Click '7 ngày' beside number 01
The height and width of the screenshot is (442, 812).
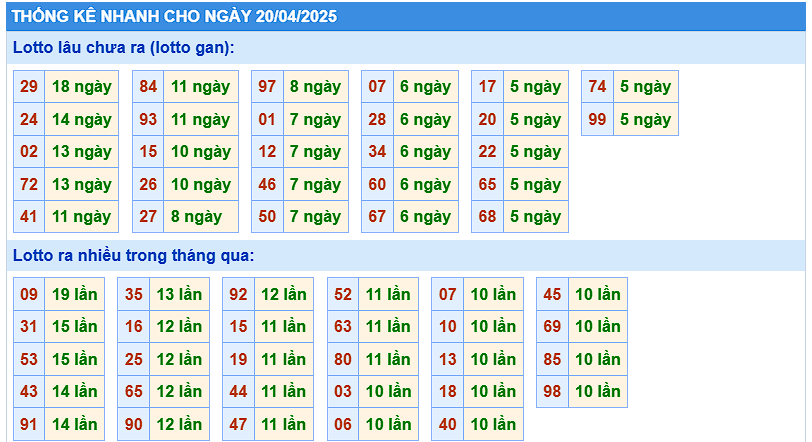pyautogui.click(x=316, y=120)
